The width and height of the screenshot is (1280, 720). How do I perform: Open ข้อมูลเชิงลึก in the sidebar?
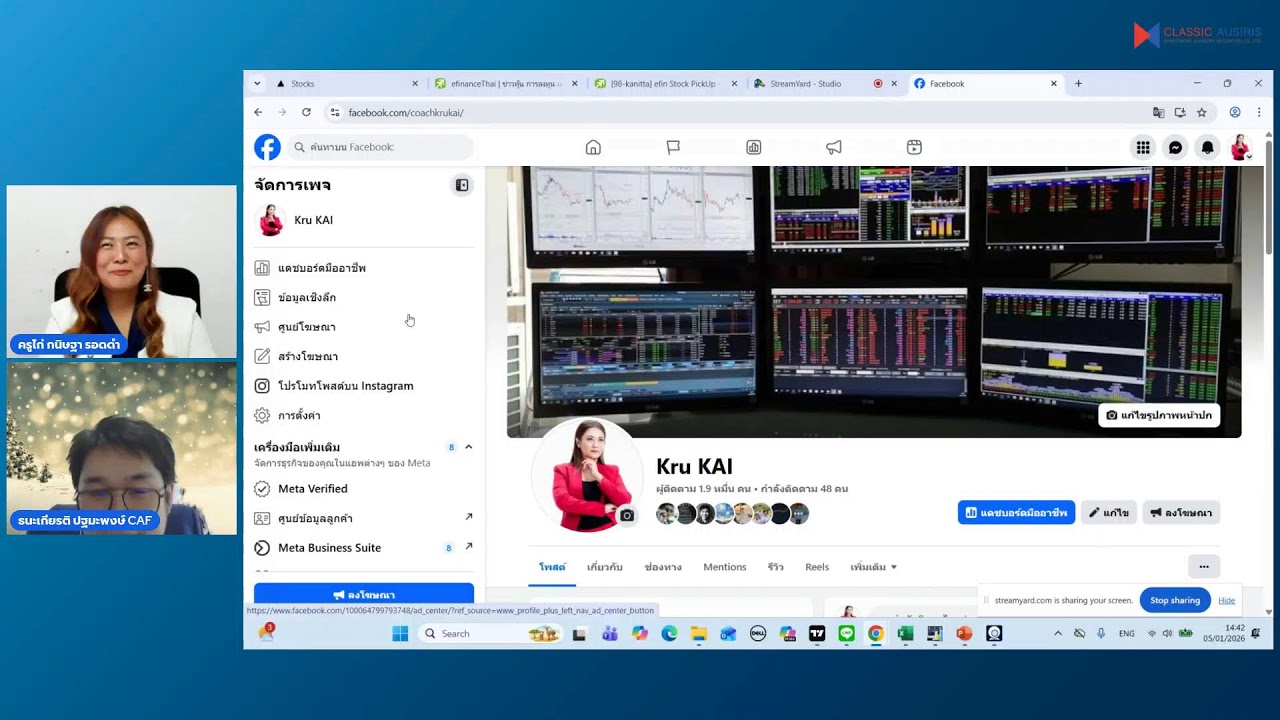364,297
